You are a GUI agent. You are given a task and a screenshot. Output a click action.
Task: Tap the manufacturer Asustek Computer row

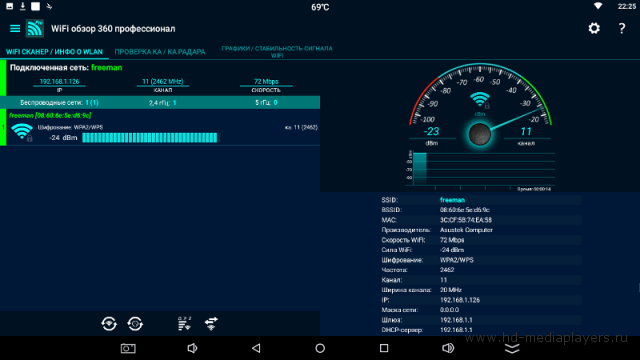[x=481, y=230]
